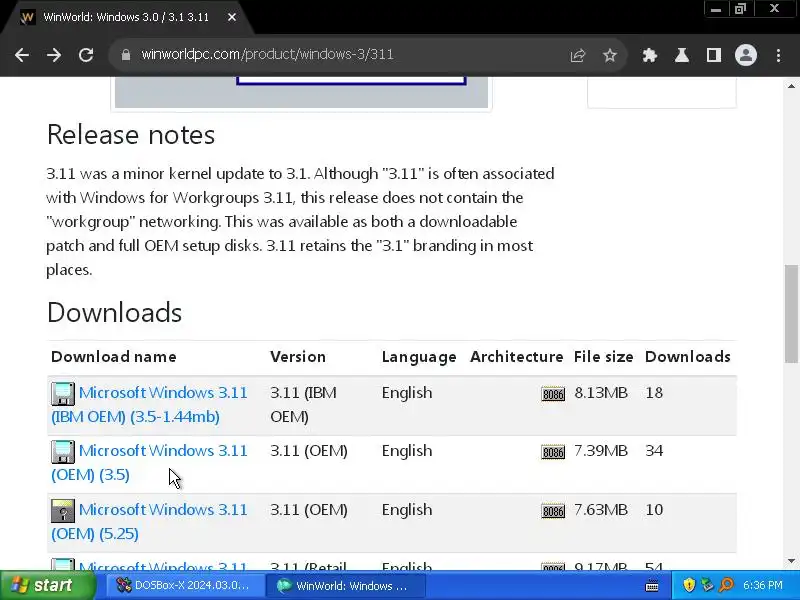Reload the WinWorld page
This screenshot has width=800, height=600.
pos(86,55)
